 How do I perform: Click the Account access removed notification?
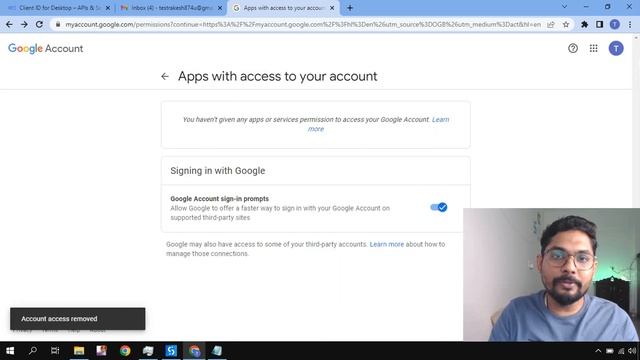(x=78, y=319)
